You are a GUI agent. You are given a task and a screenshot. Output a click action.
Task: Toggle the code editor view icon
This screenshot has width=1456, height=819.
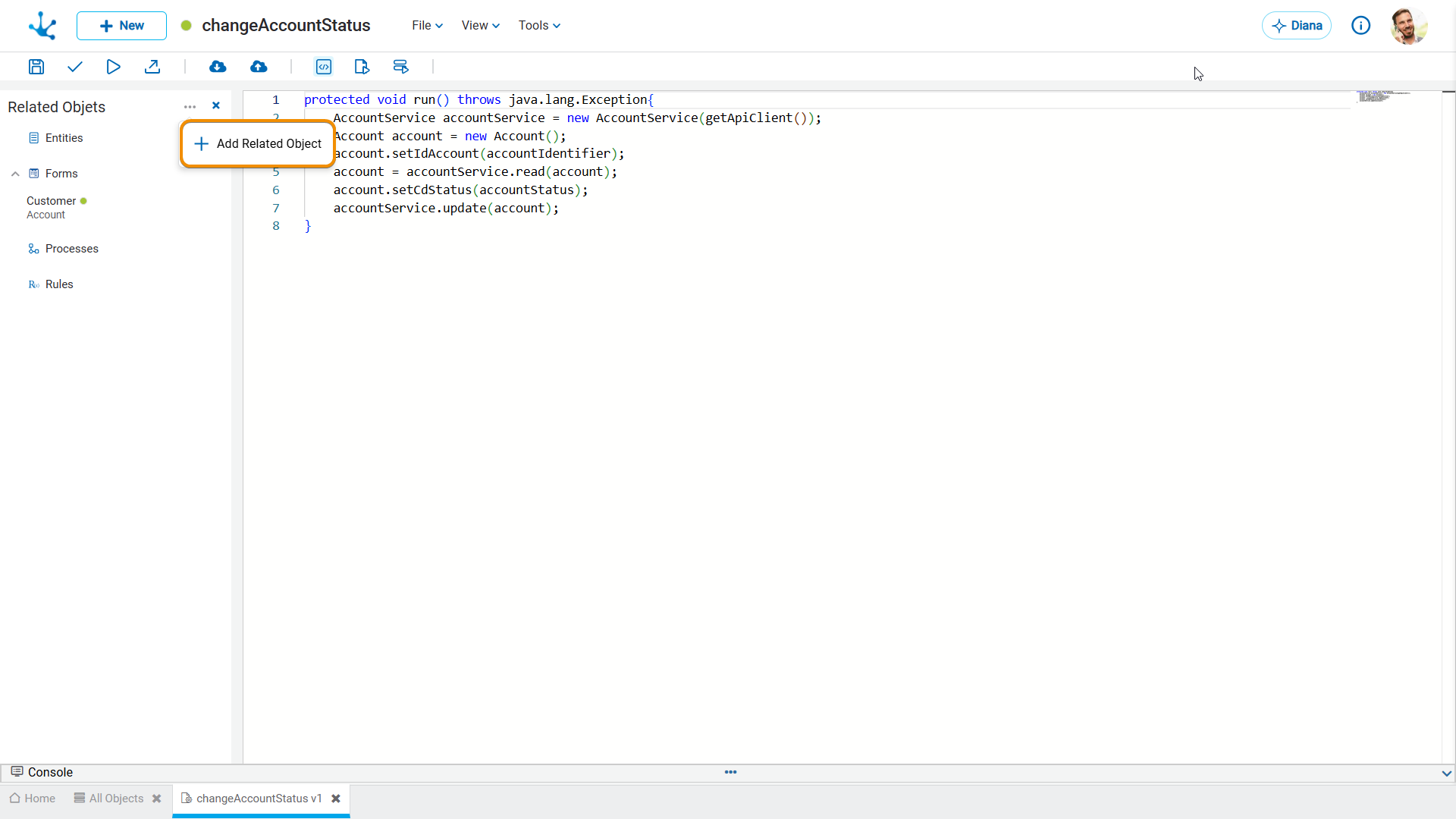tap(324, 67)
